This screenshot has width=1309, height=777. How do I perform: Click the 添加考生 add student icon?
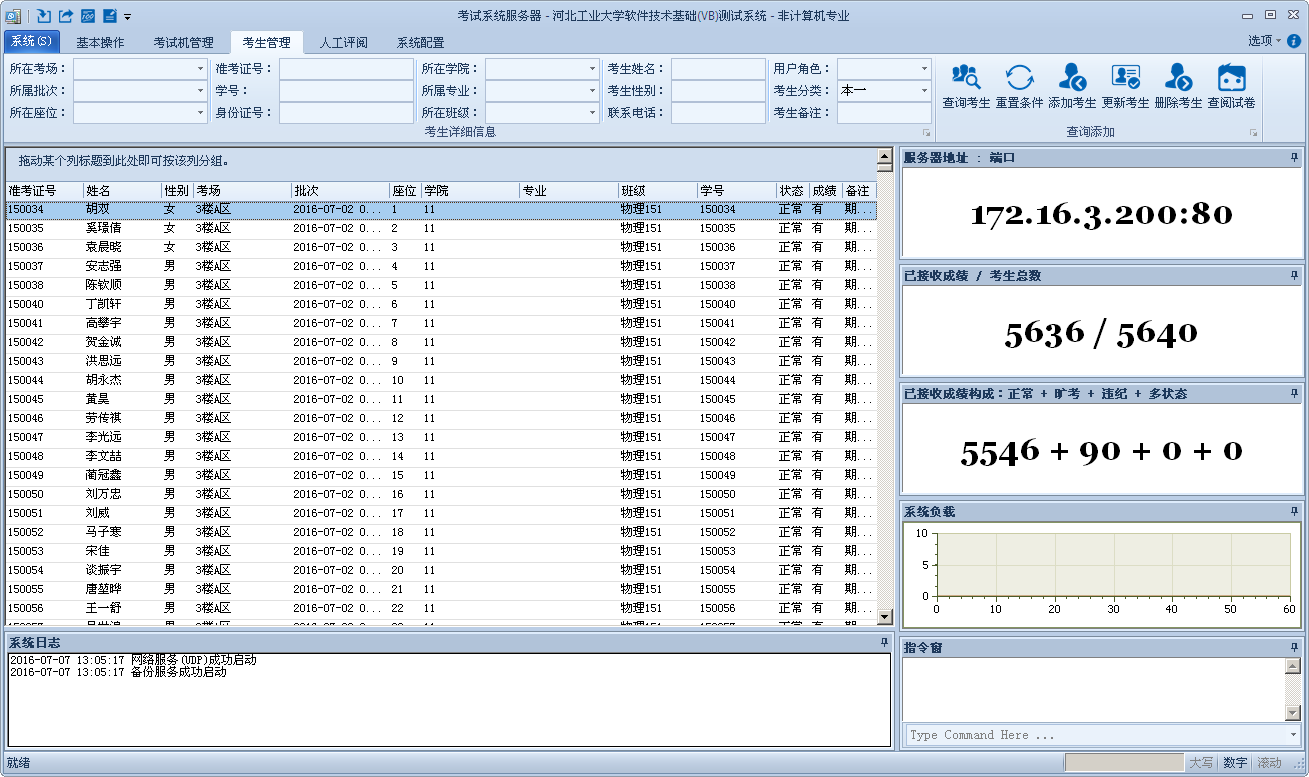tap(1072, 77)
